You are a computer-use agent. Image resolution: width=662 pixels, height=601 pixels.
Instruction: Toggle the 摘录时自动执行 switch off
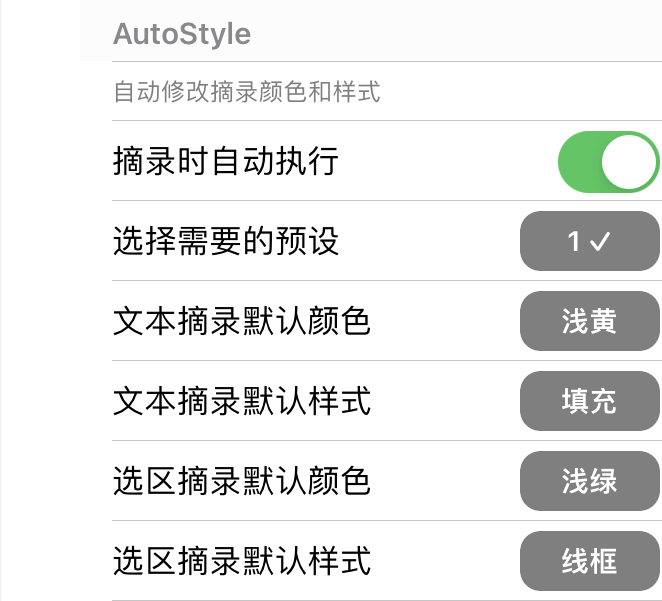click(609, 162)
